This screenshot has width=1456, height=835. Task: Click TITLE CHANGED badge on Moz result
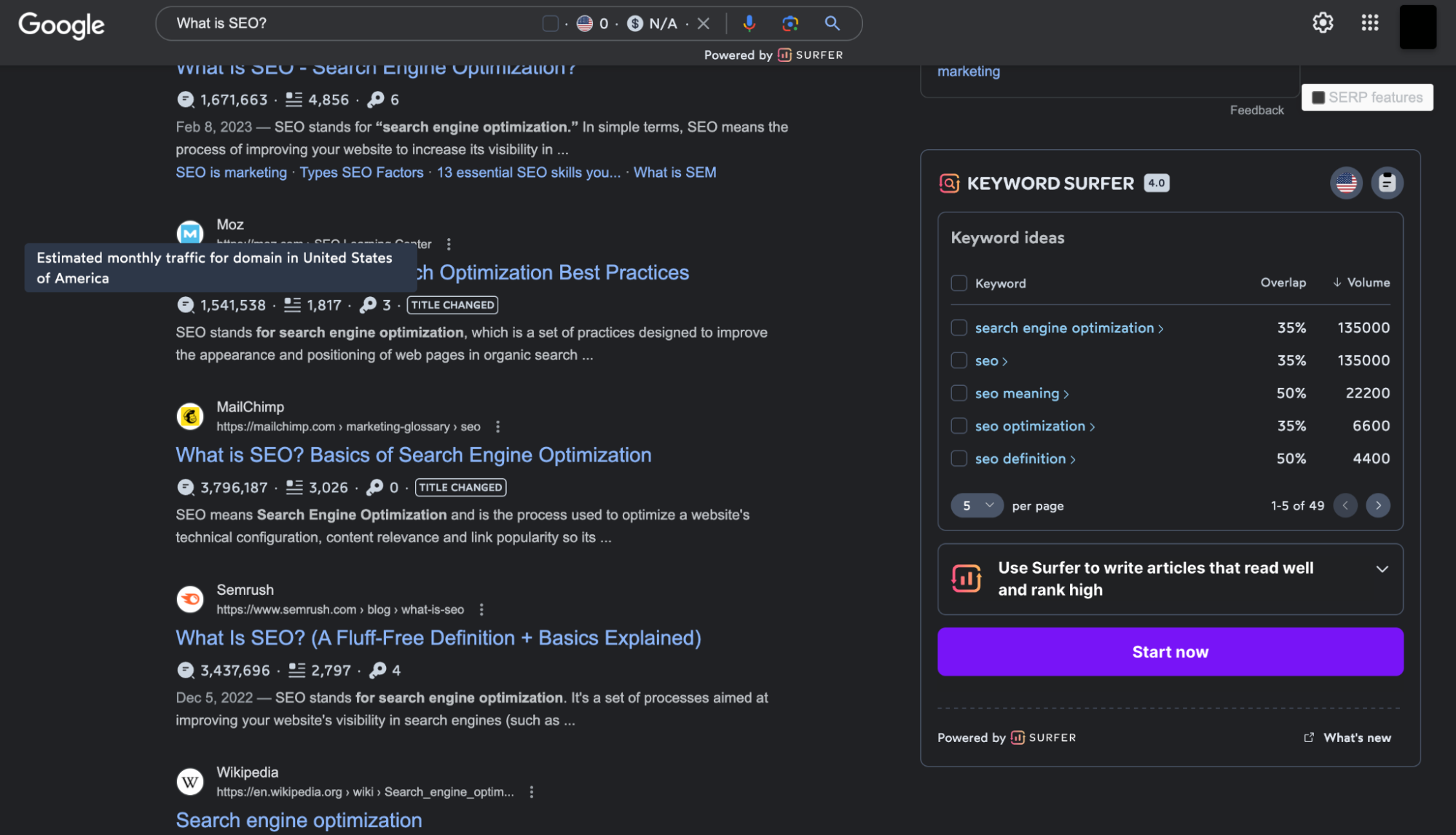[x=452, y=305]
